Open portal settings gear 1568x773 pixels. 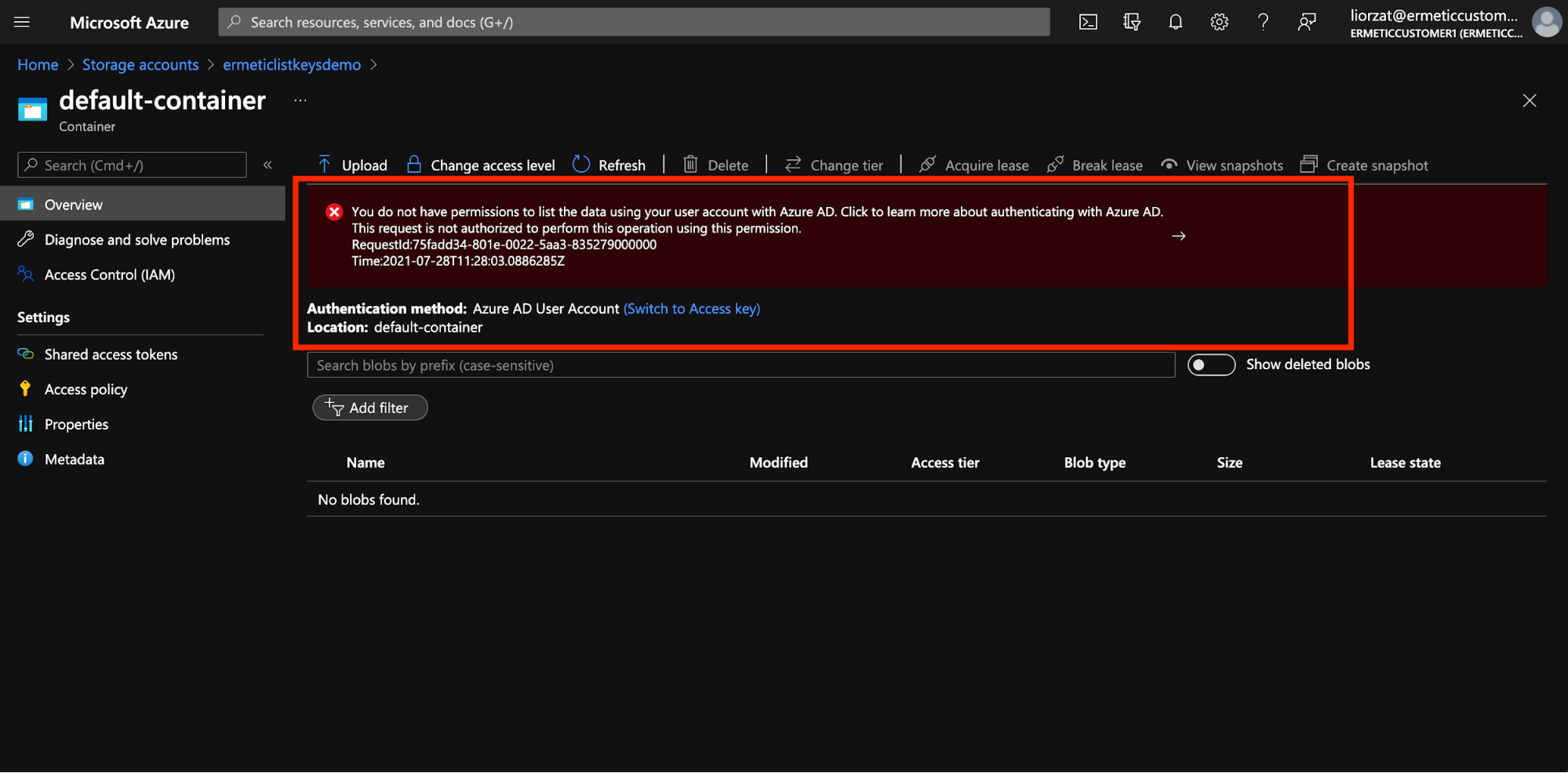pos(1219,22)
